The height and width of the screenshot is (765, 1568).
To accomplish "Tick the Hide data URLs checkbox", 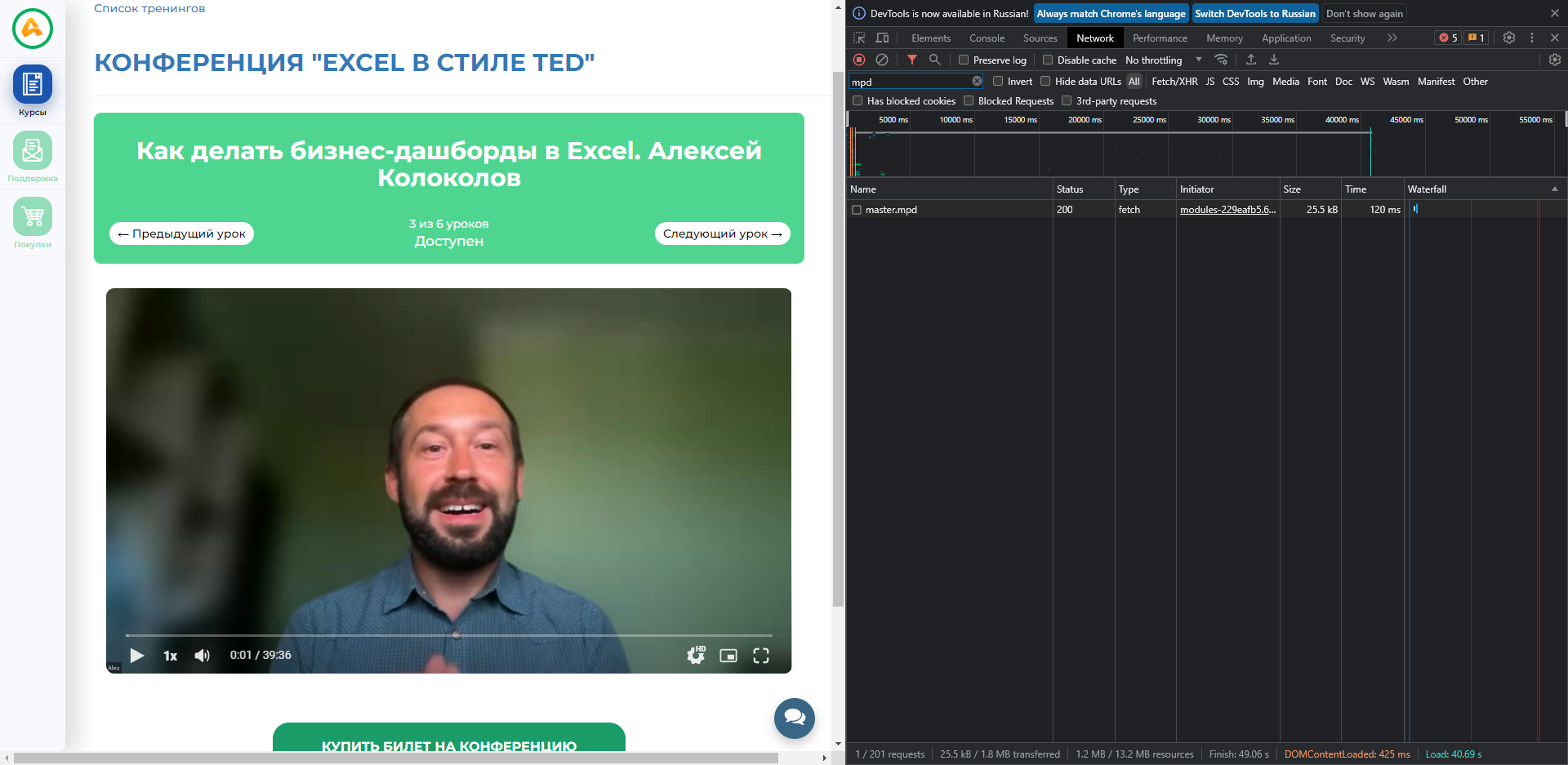I will tap(1045, 81).
